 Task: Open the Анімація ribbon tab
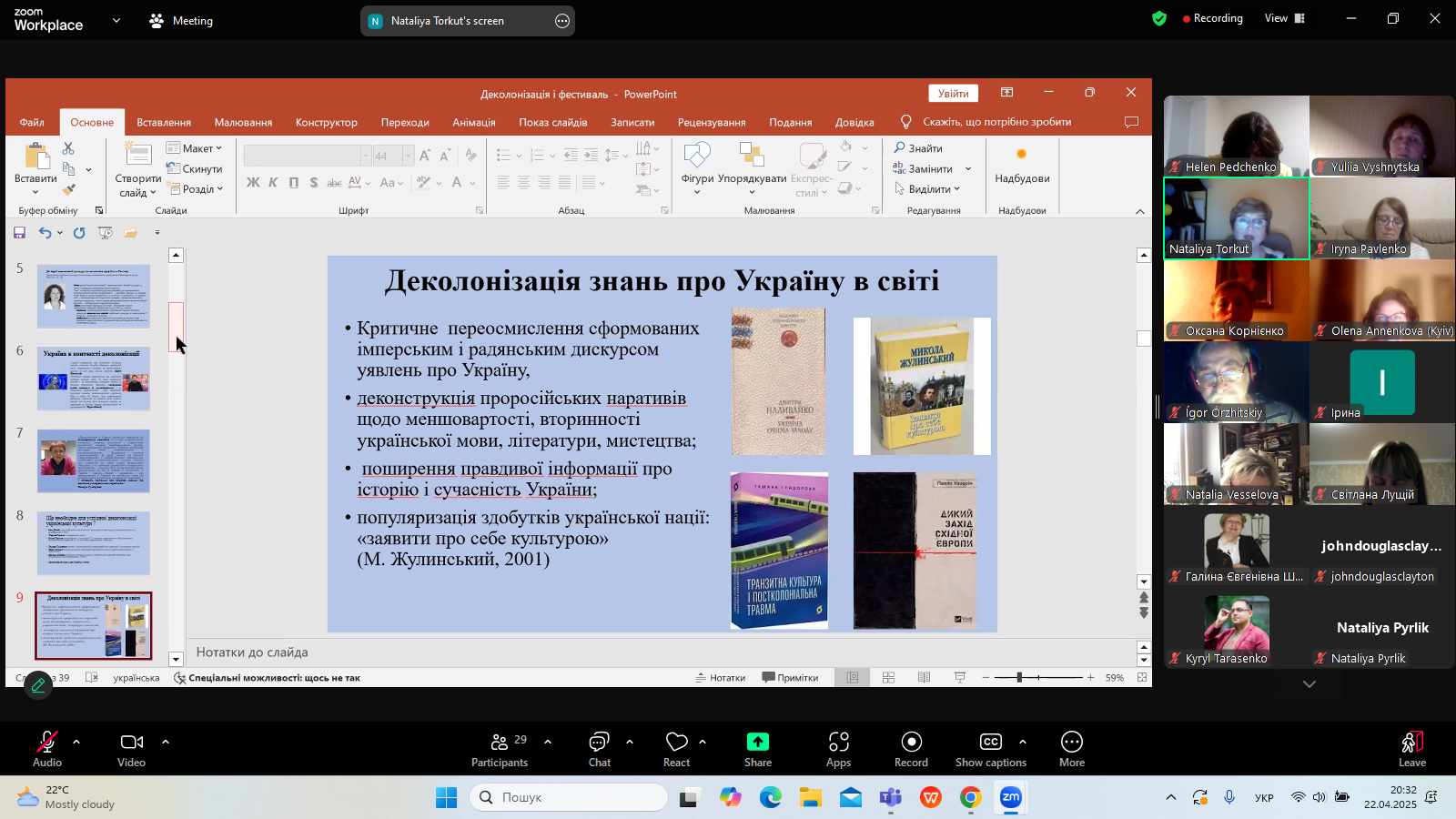pyautogui.click(x=474, y=122)
